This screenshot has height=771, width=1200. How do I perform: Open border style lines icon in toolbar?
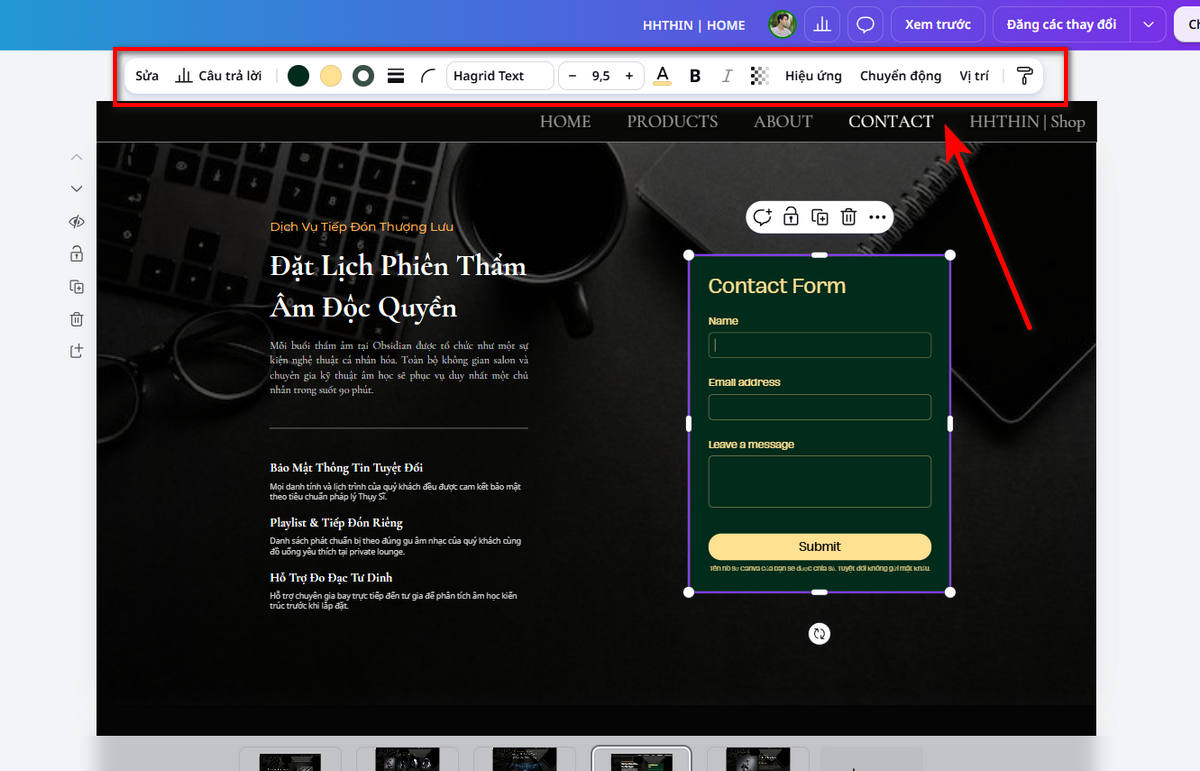pos(396,76)
